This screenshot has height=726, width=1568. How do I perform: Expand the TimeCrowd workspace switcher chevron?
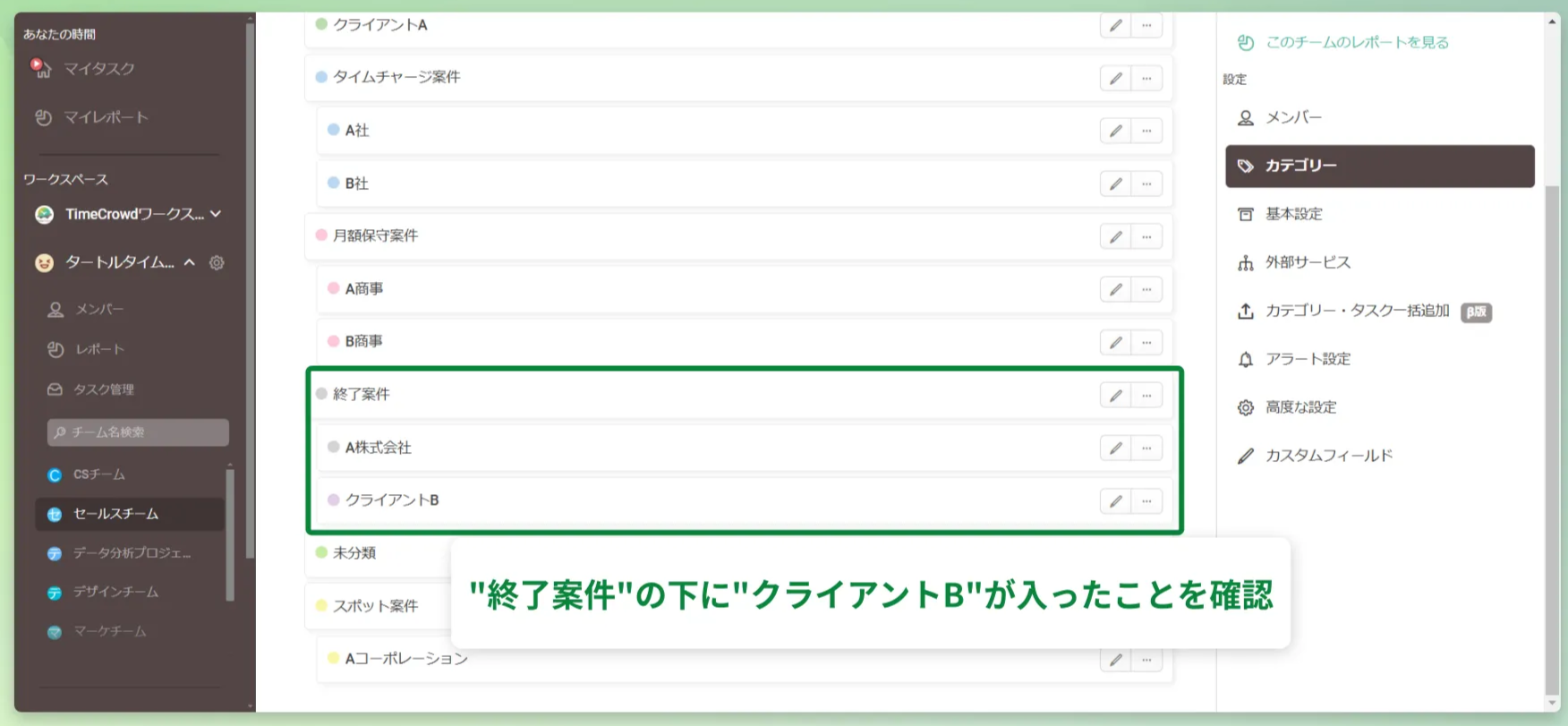(215, 214)
